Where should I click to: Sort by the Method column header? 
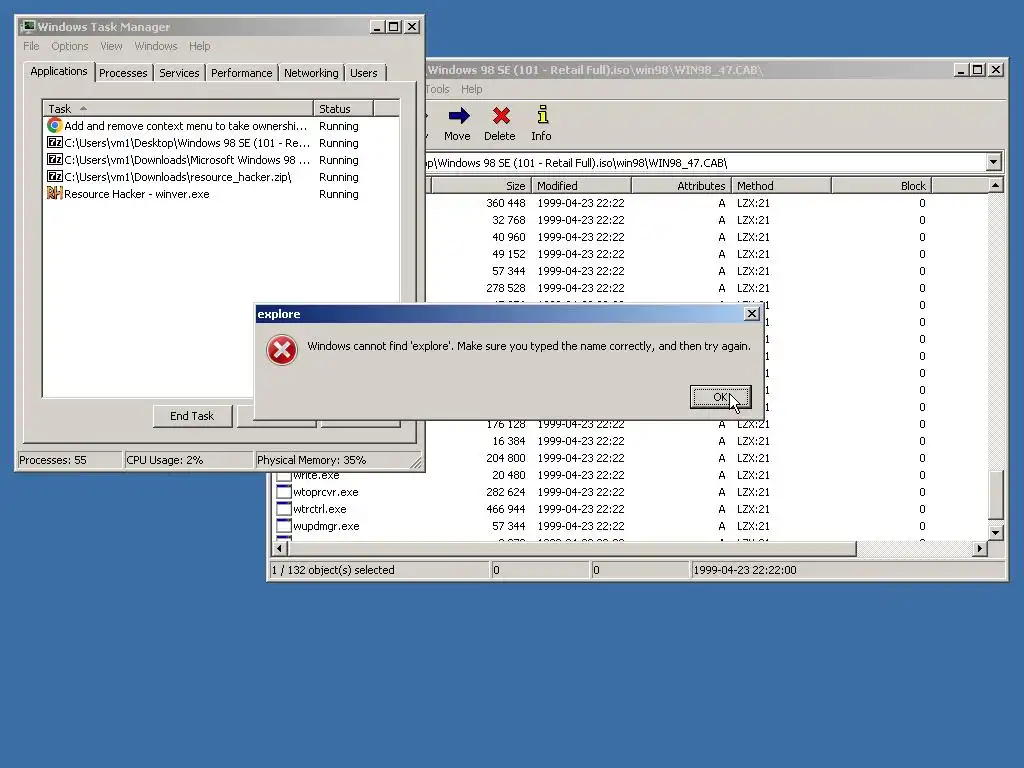(781, 185)
